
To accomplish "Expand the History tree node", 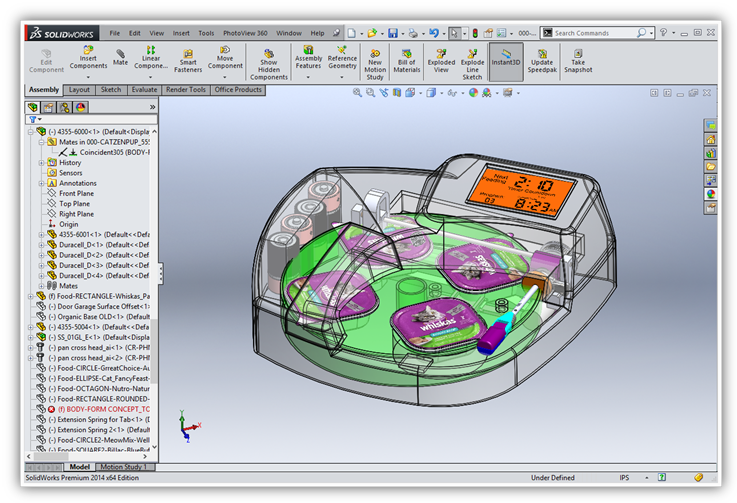I will [42, 162].
